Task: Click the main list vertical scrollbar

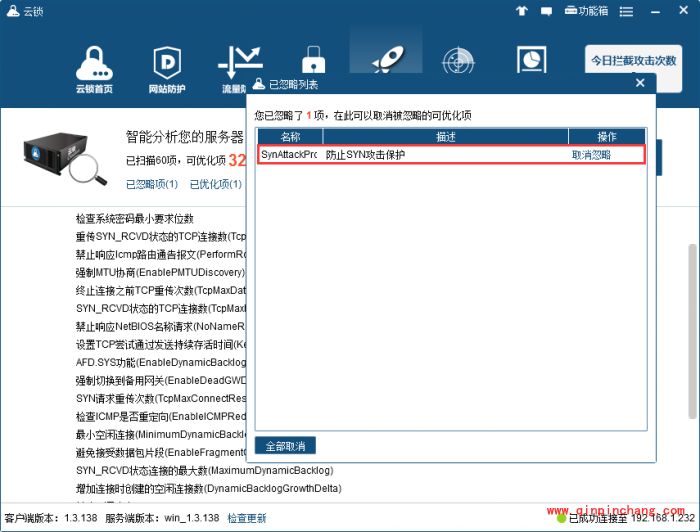Action: (692, 330)
